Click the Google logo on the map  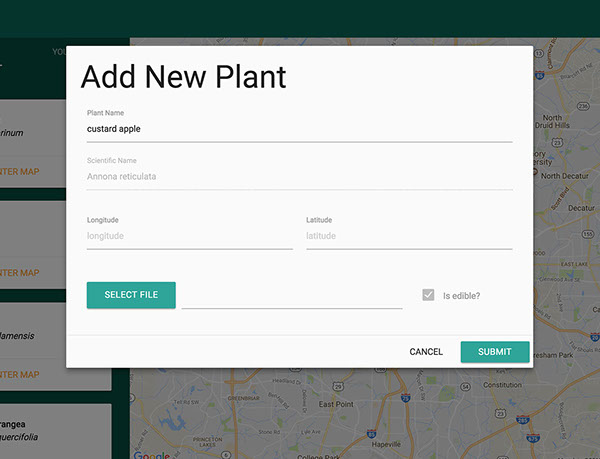tap(152, 455)
